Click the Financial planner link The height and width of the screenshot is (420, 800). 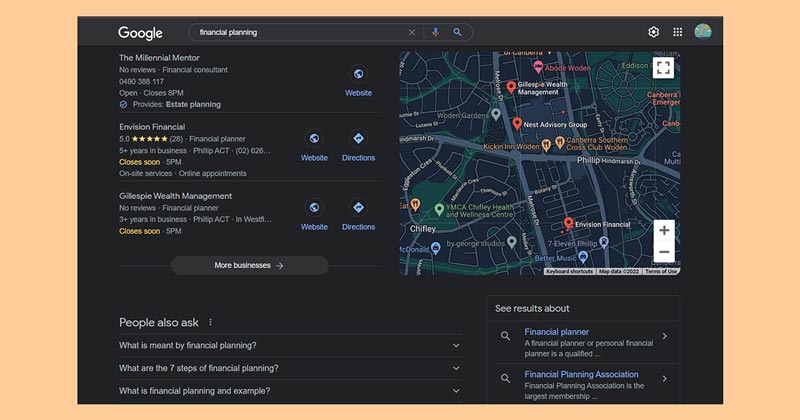[x=557, y=332]
